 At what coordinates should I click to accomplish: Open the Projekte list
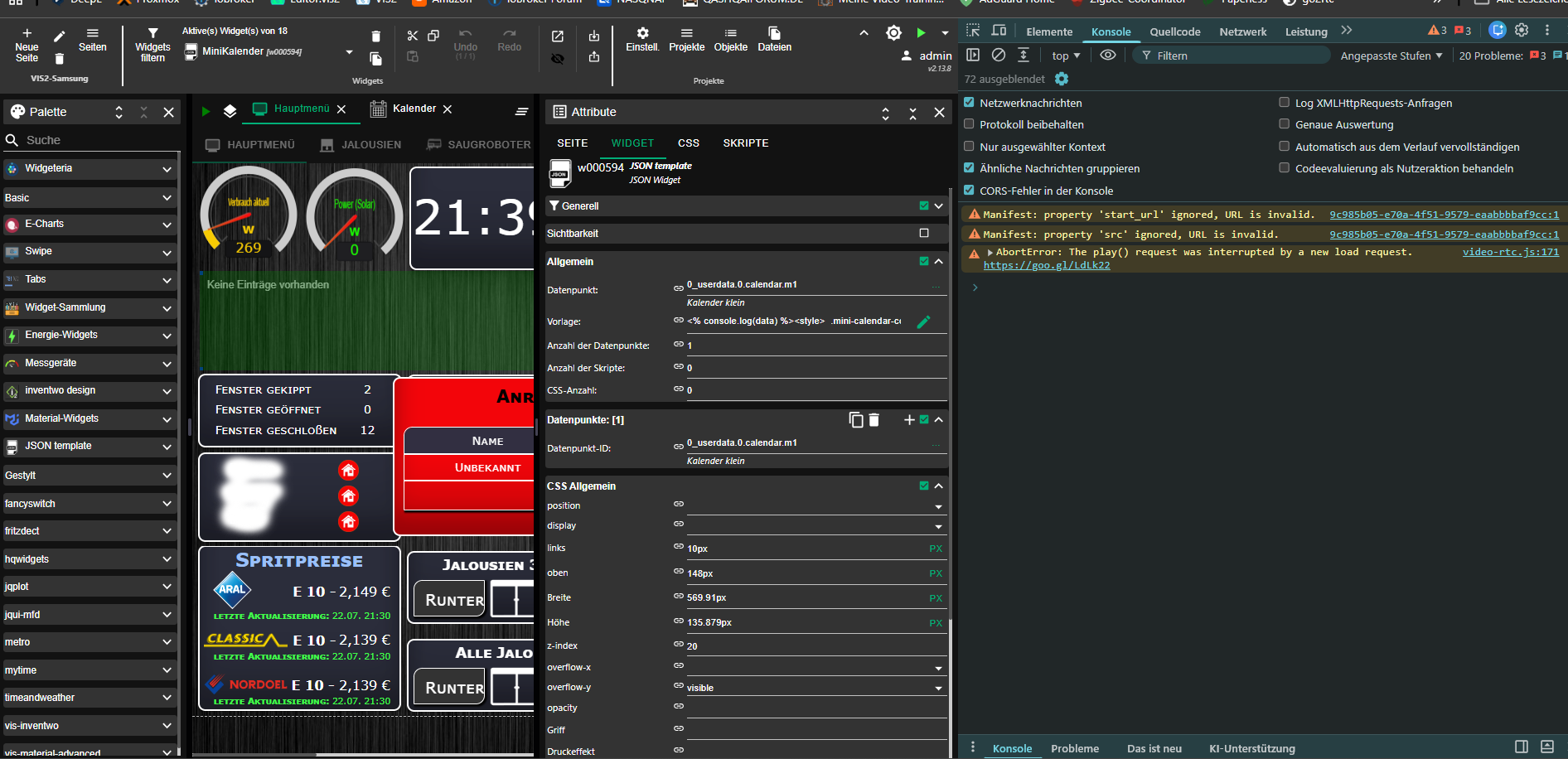point(686,33)
